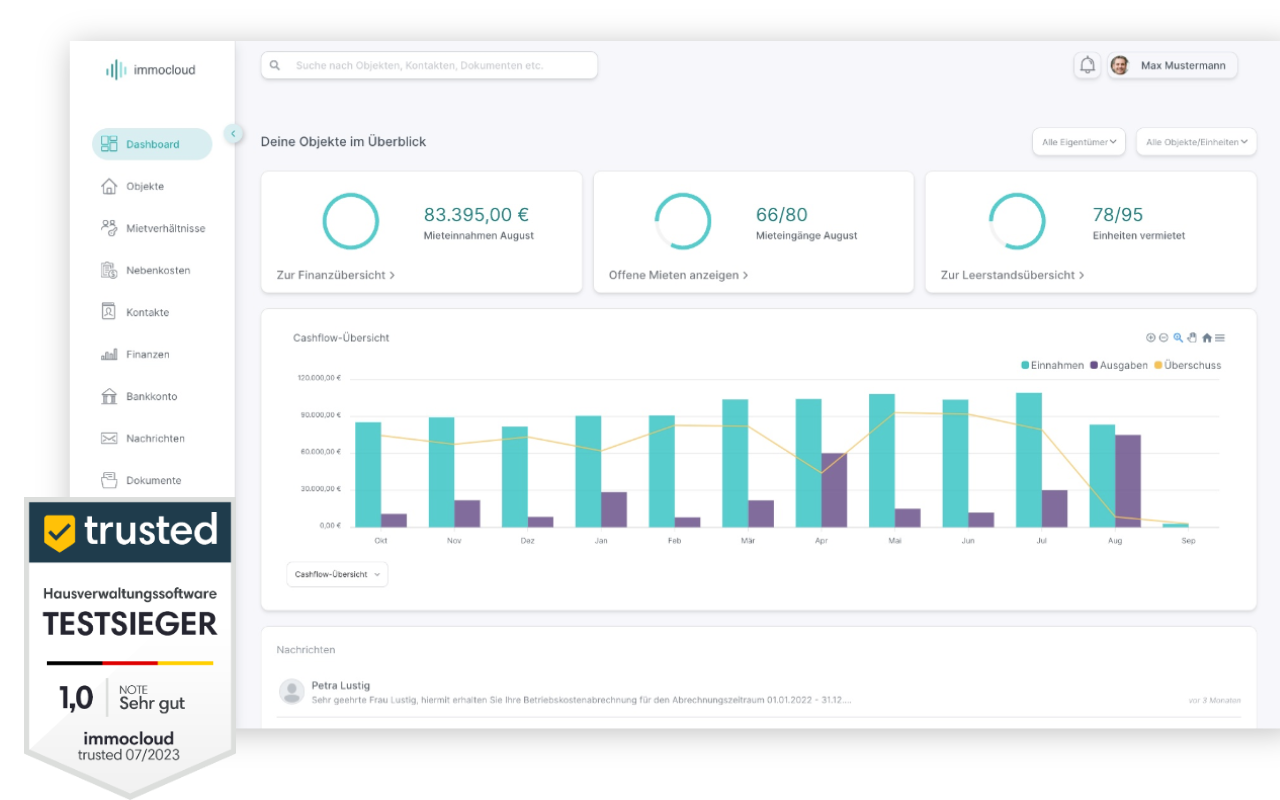Click the Kontakte address book icon
The image size is (1280, 800).
point(109,312)
